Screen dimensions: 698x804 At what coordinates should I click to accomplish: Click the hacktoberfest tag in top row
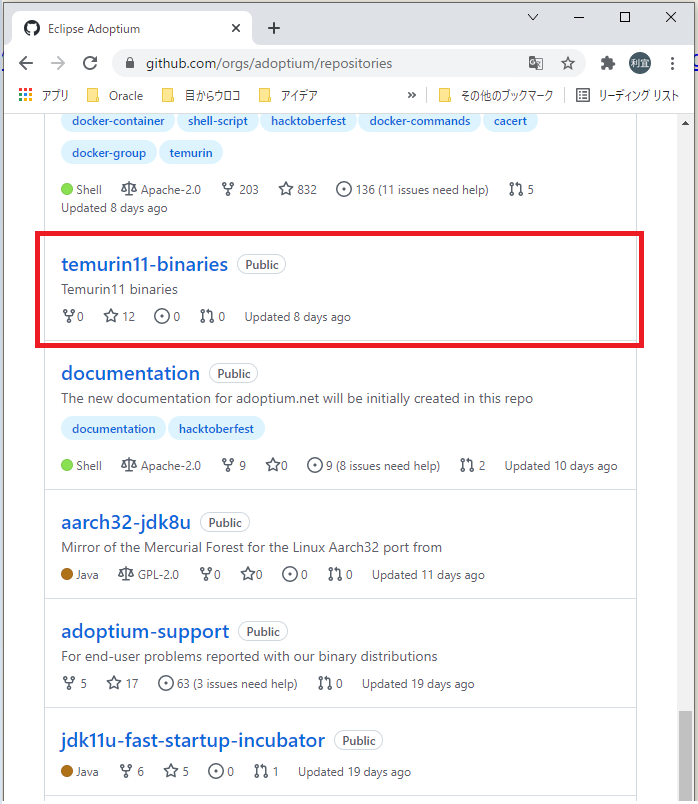(308, 121)
